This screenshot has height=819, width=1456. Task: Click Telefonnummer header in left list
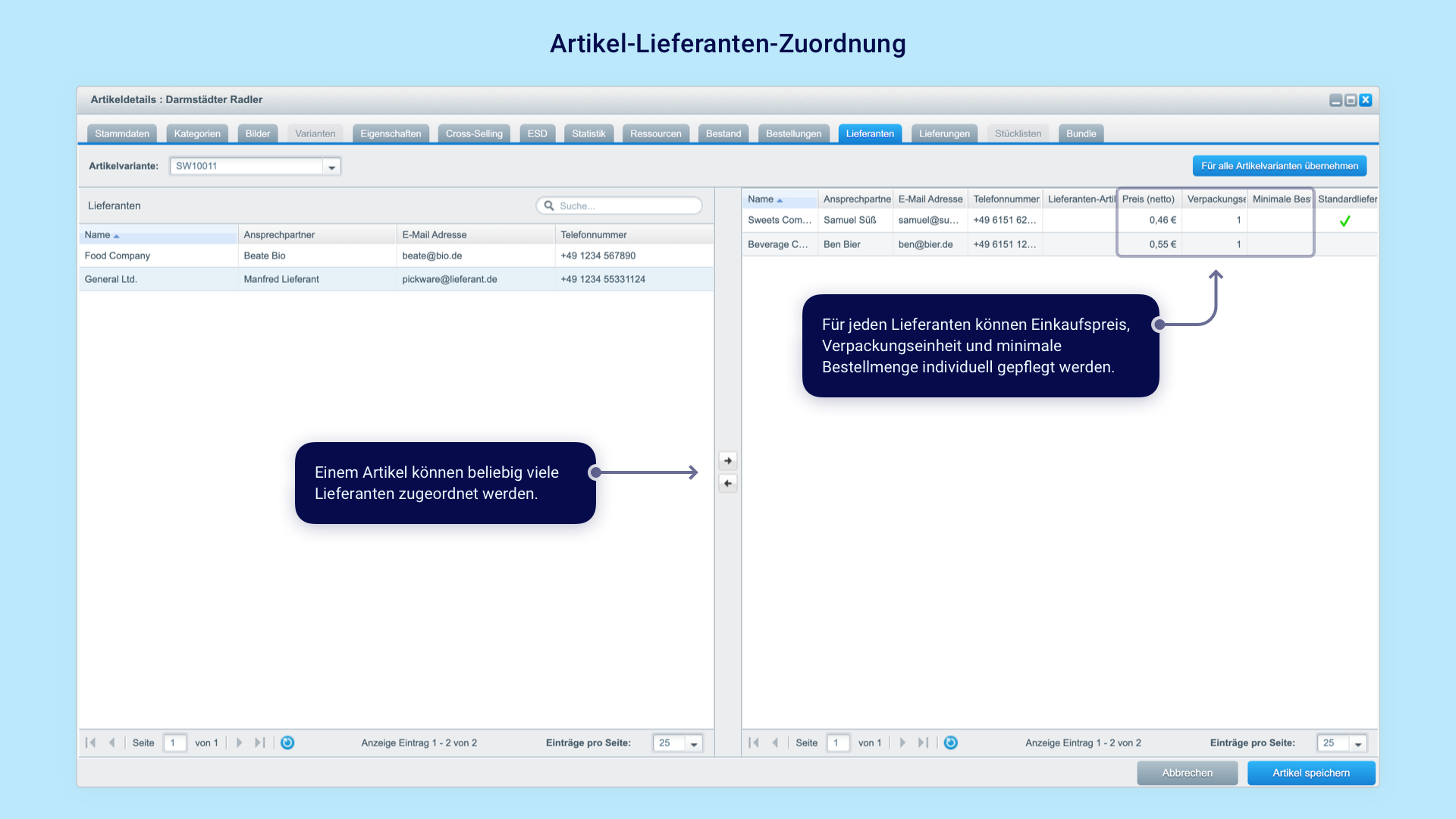click(634, 235)
